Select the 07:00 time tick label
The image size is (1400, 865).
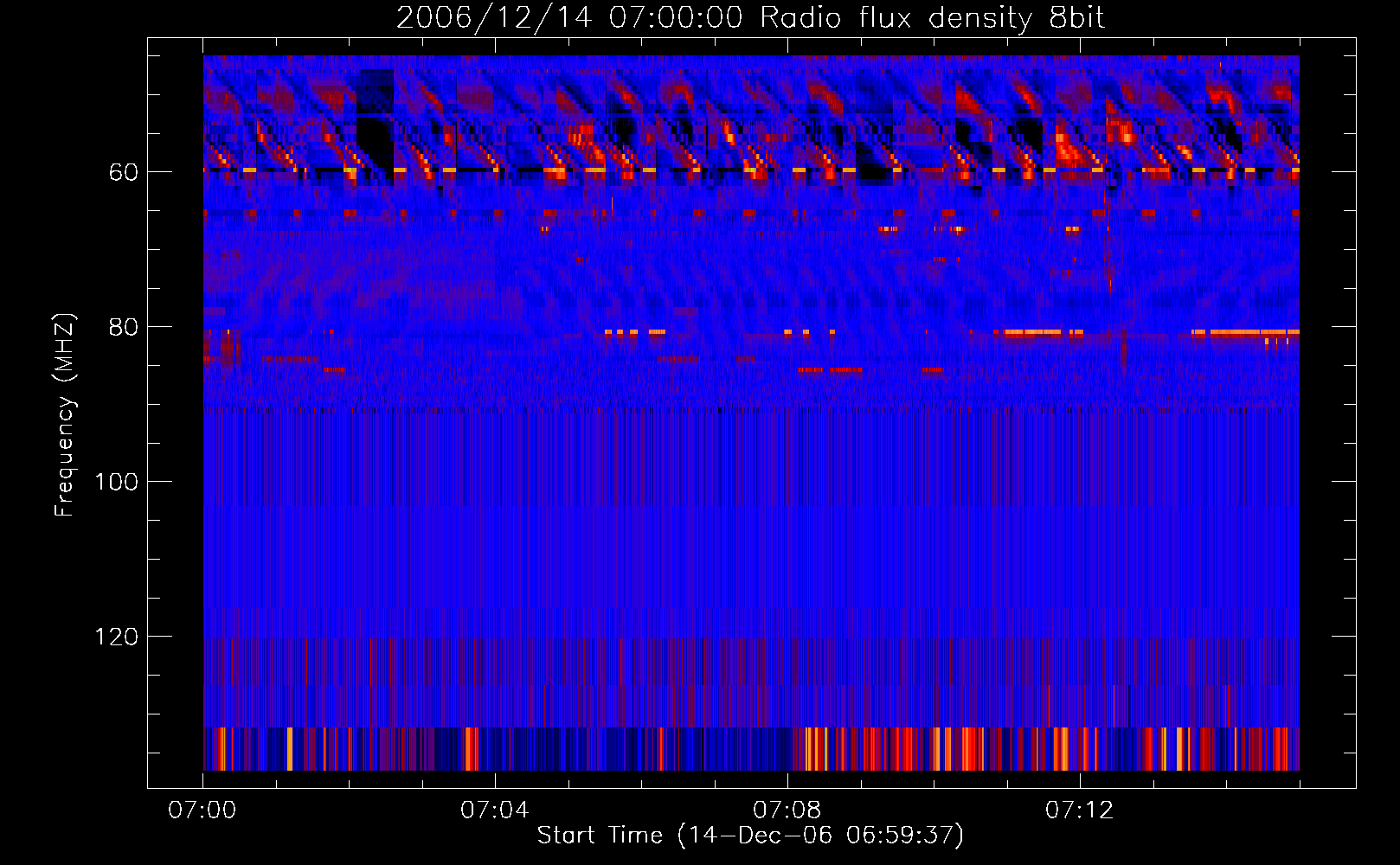202,811
